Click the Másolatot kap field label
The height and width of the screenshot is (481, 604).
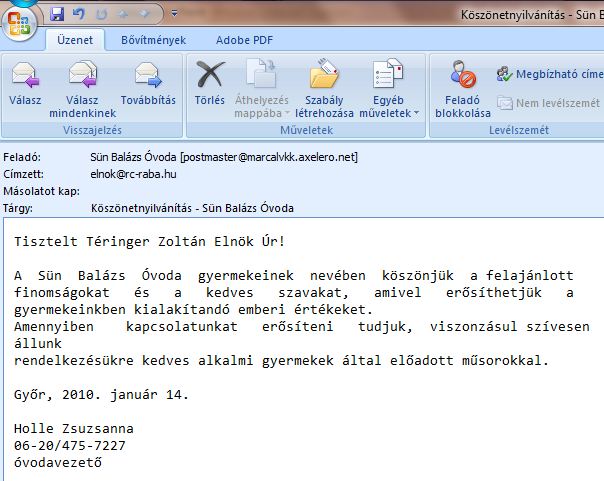41,191
